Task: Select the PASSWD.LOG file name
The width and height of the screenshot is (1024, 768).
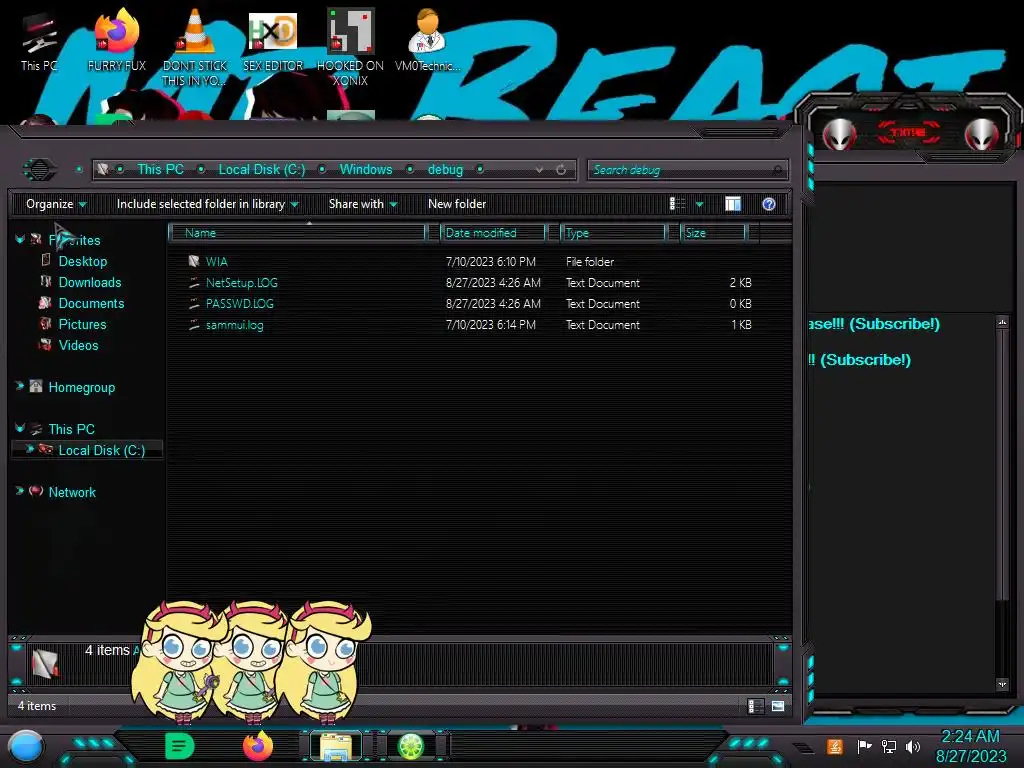Action: pyautogui.click(x=240, y=304)
